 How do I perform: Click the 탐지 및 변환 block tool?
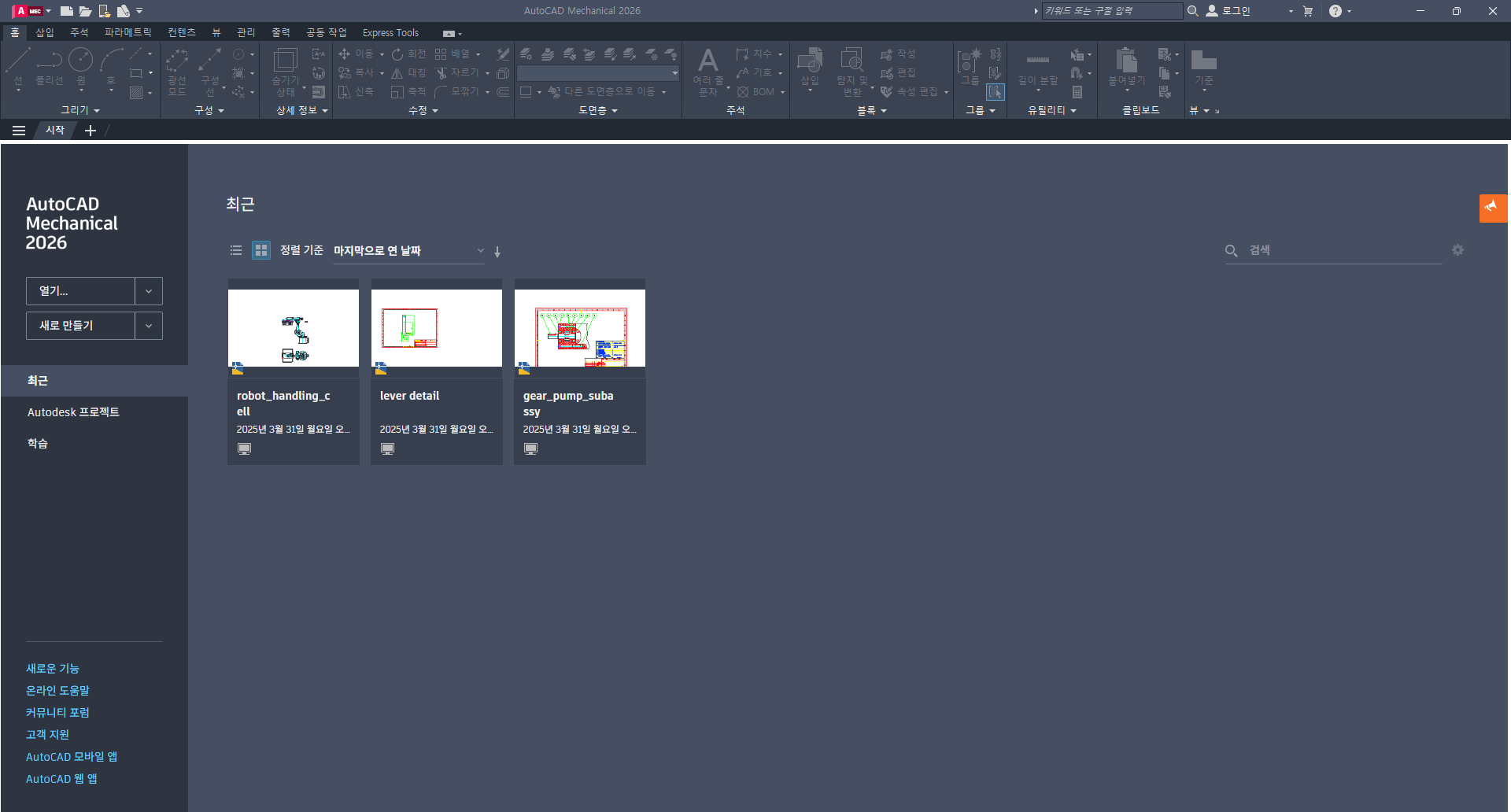point(852,71)
